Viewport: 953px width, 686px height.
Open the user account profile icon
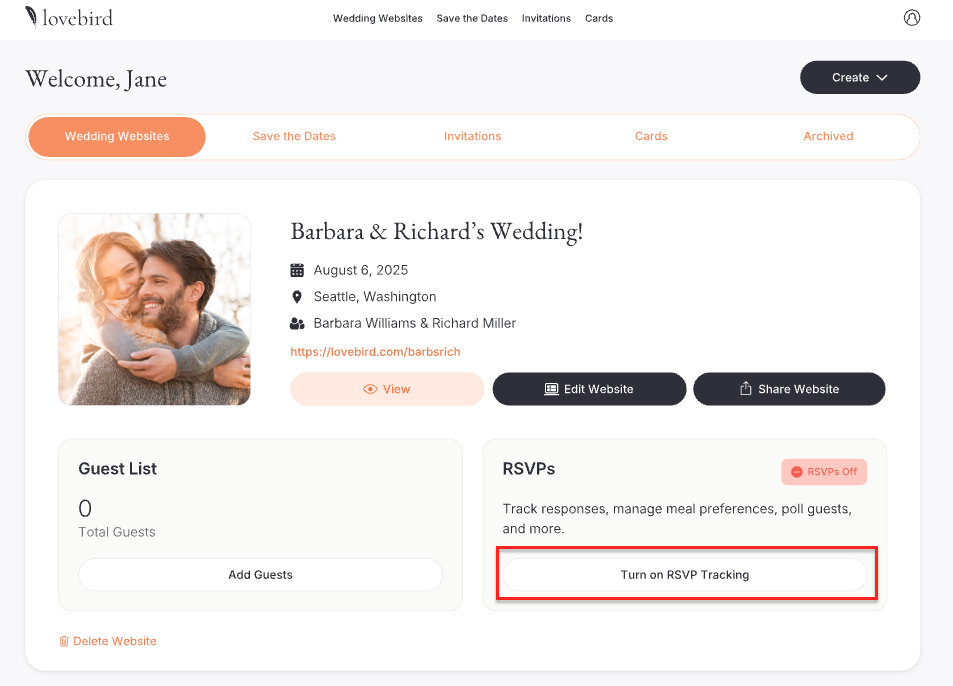tap(912, 18)
